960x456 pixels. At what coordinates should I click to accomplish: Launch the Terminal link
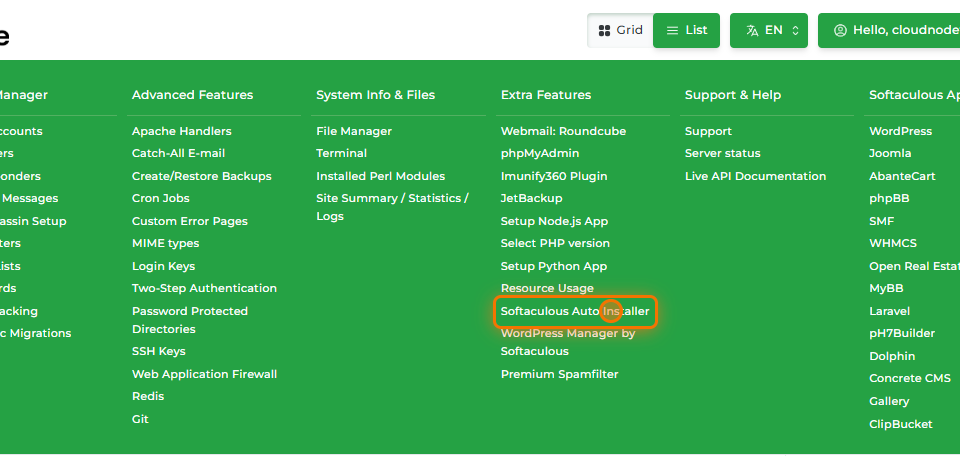coord(341,153)
